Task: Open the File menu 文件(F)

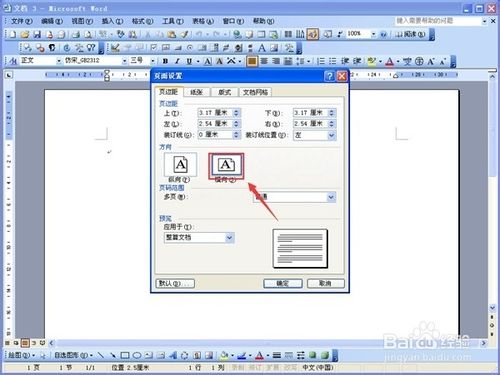Action: point(21,21)
